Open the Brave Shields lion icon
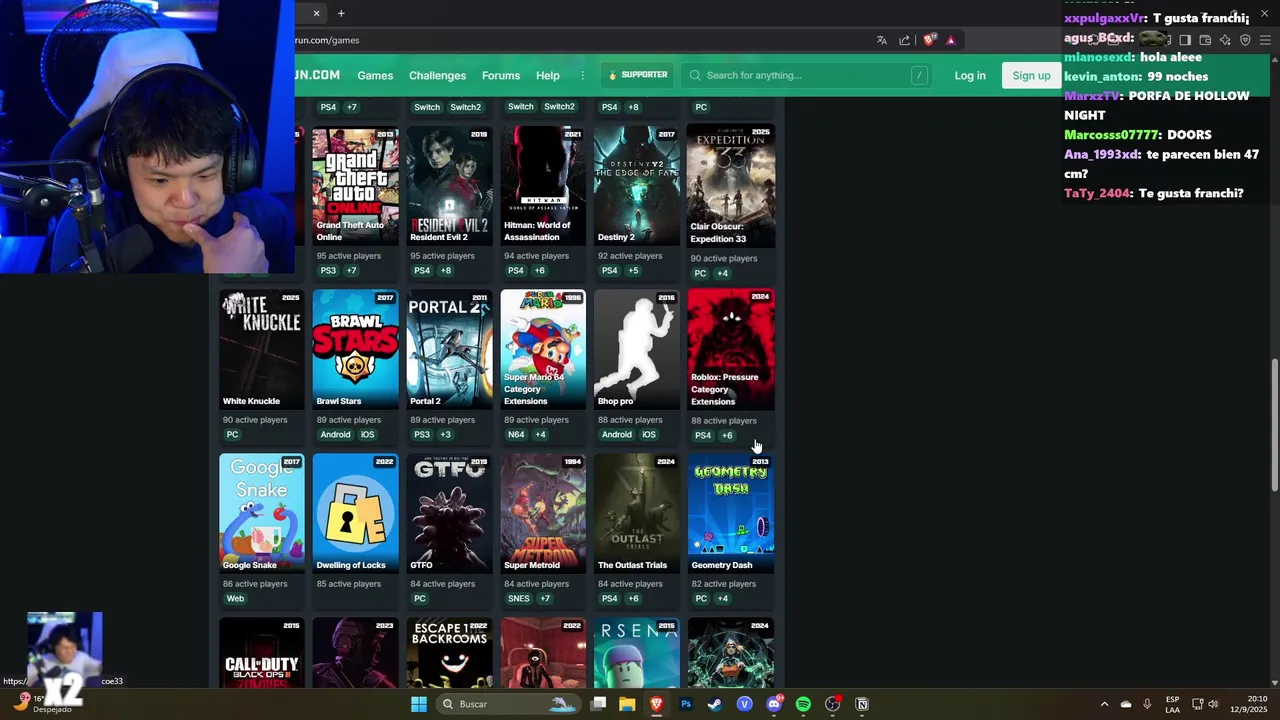The image size is (1280, 720). point(929,40)
